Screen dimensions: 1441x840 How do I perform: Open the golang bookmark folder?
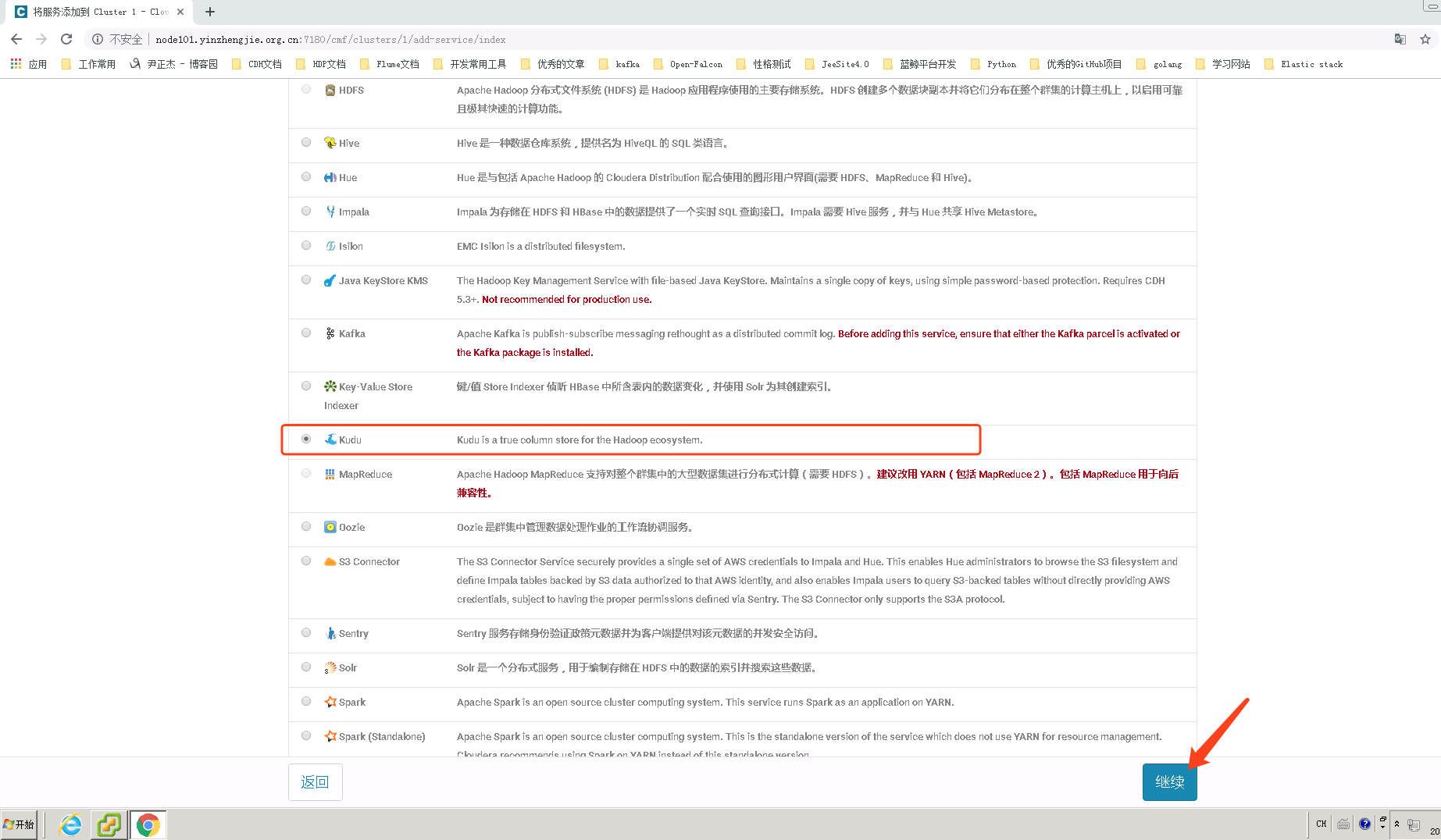1159,64
